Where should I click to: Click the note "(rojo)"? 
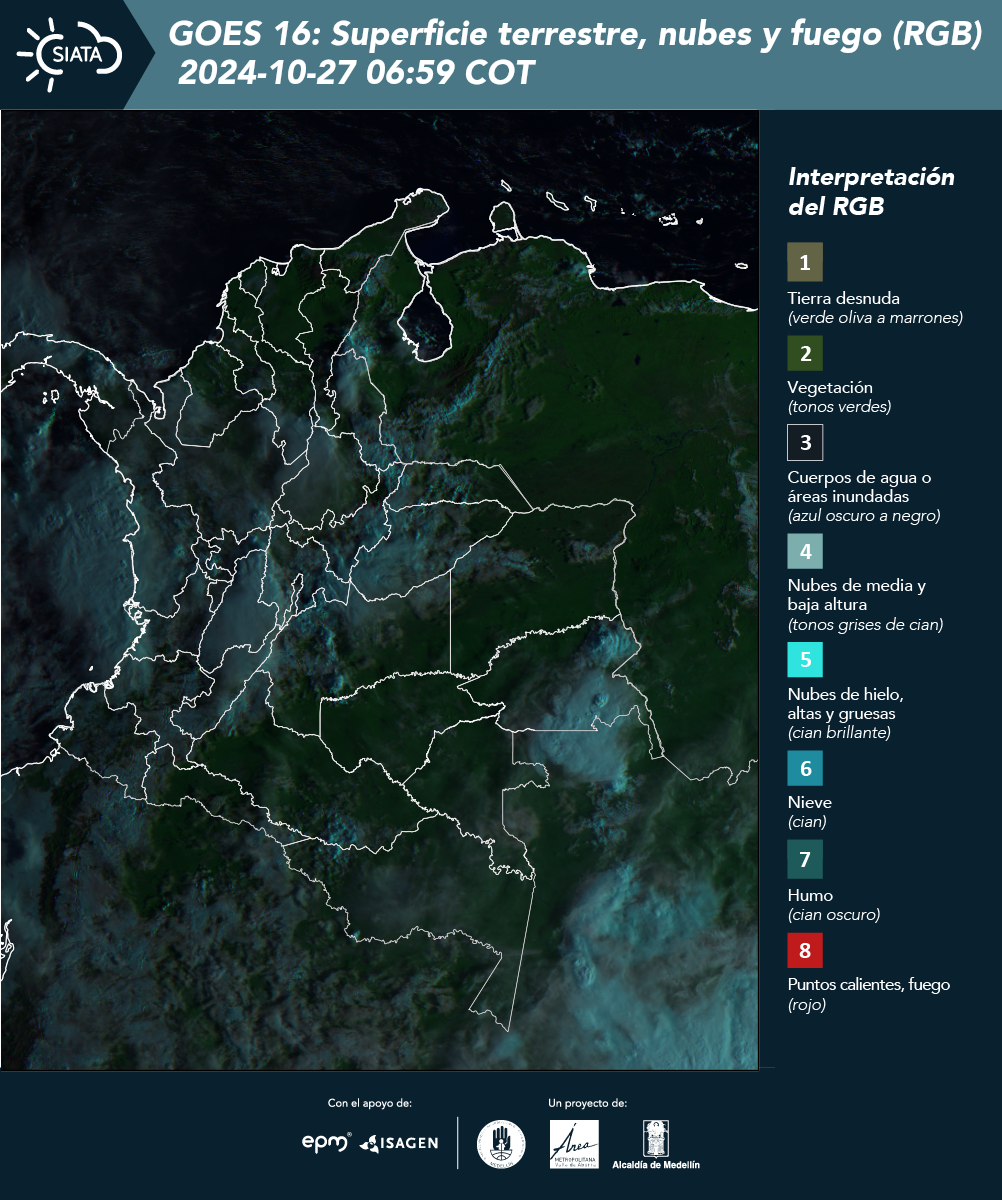[x=807, y=1005]
